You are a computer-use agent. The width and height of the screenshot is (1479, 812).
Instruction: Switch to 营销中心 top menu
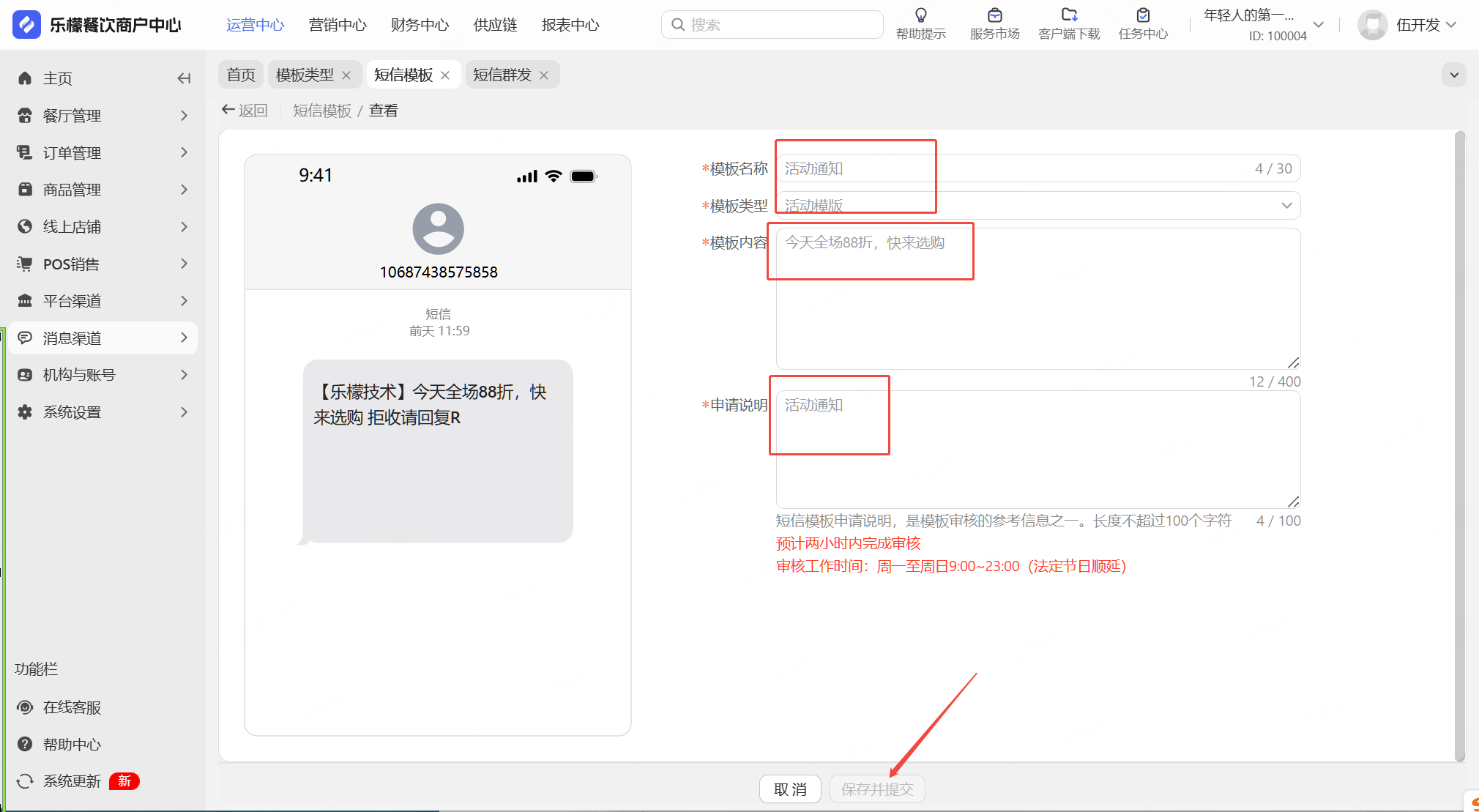pyautogui.click(x=338, y=25)
